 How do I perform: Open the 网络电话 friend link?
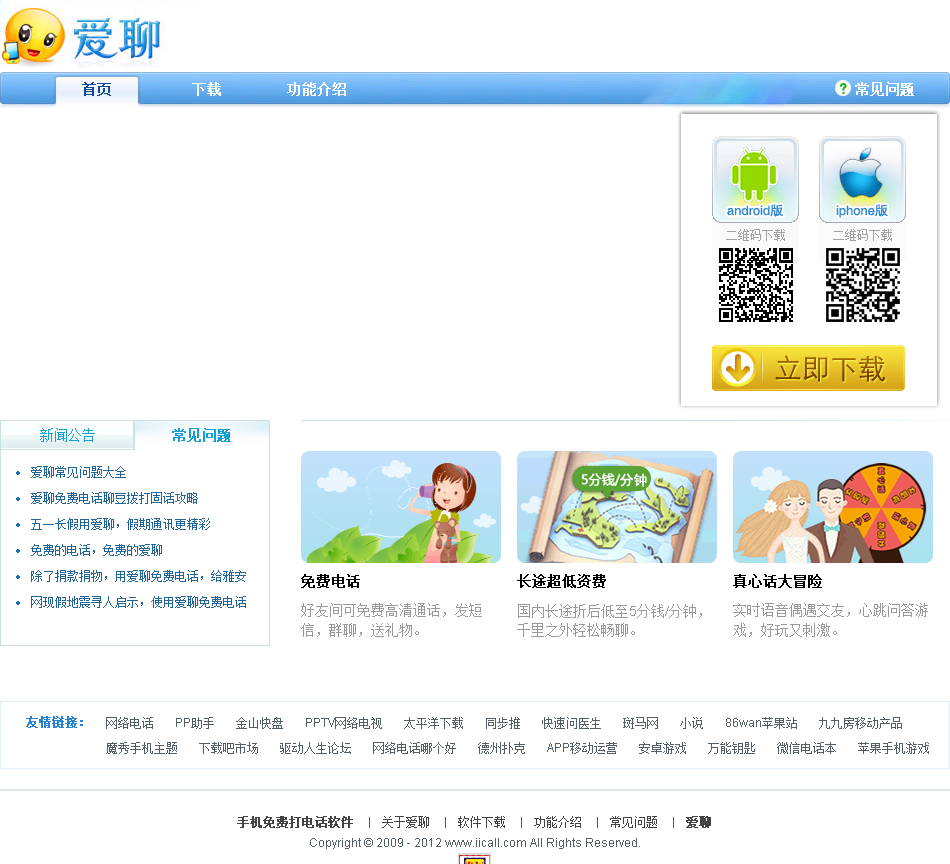coord(129,723)
